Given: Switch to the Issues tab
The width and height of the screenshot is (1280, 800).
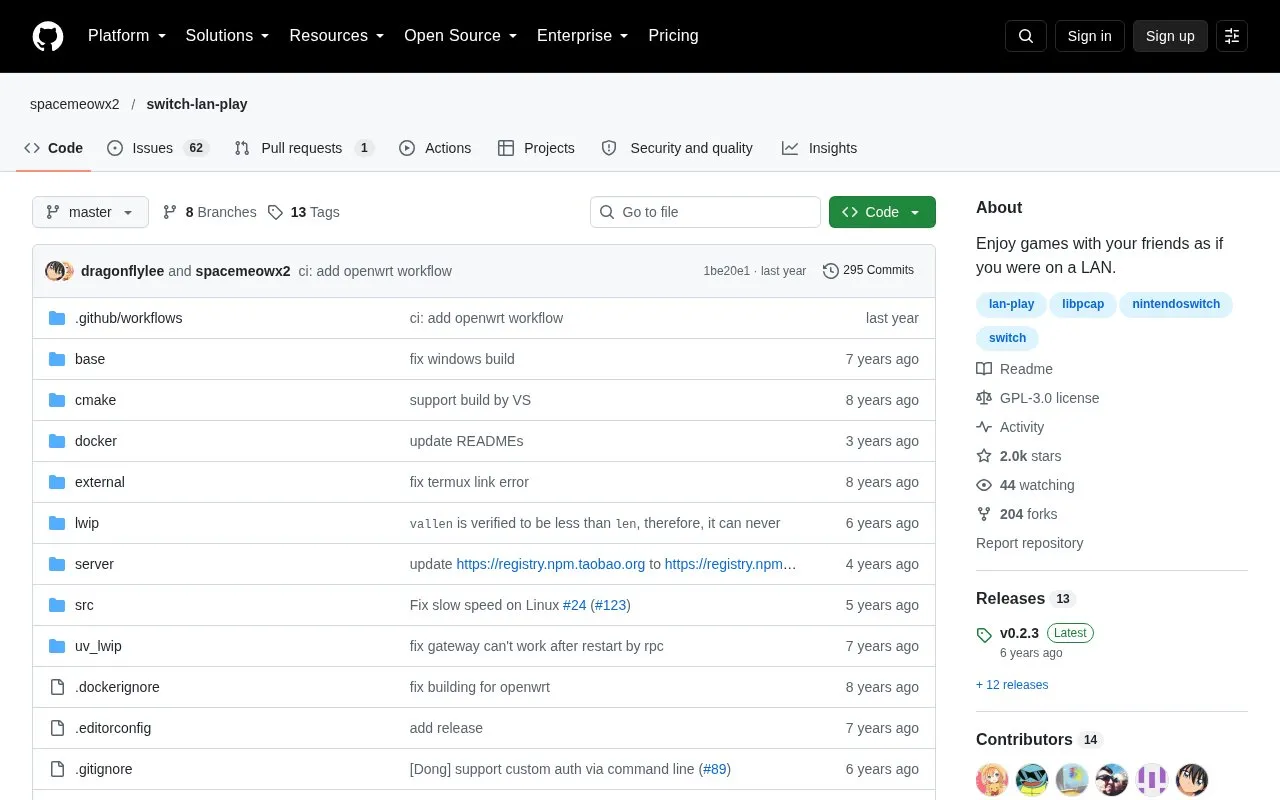Looking at the screenshot, I should click(157, 148).
